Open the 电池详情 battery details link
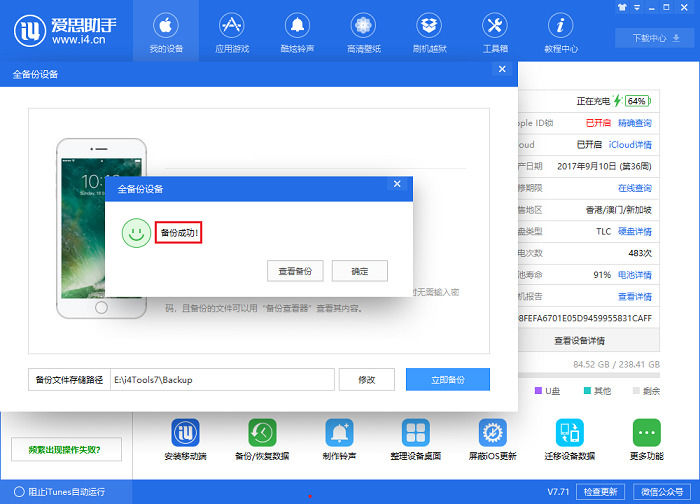Image resolution: width=700 pixels, height=504 pixels. [x=634, y=274]
